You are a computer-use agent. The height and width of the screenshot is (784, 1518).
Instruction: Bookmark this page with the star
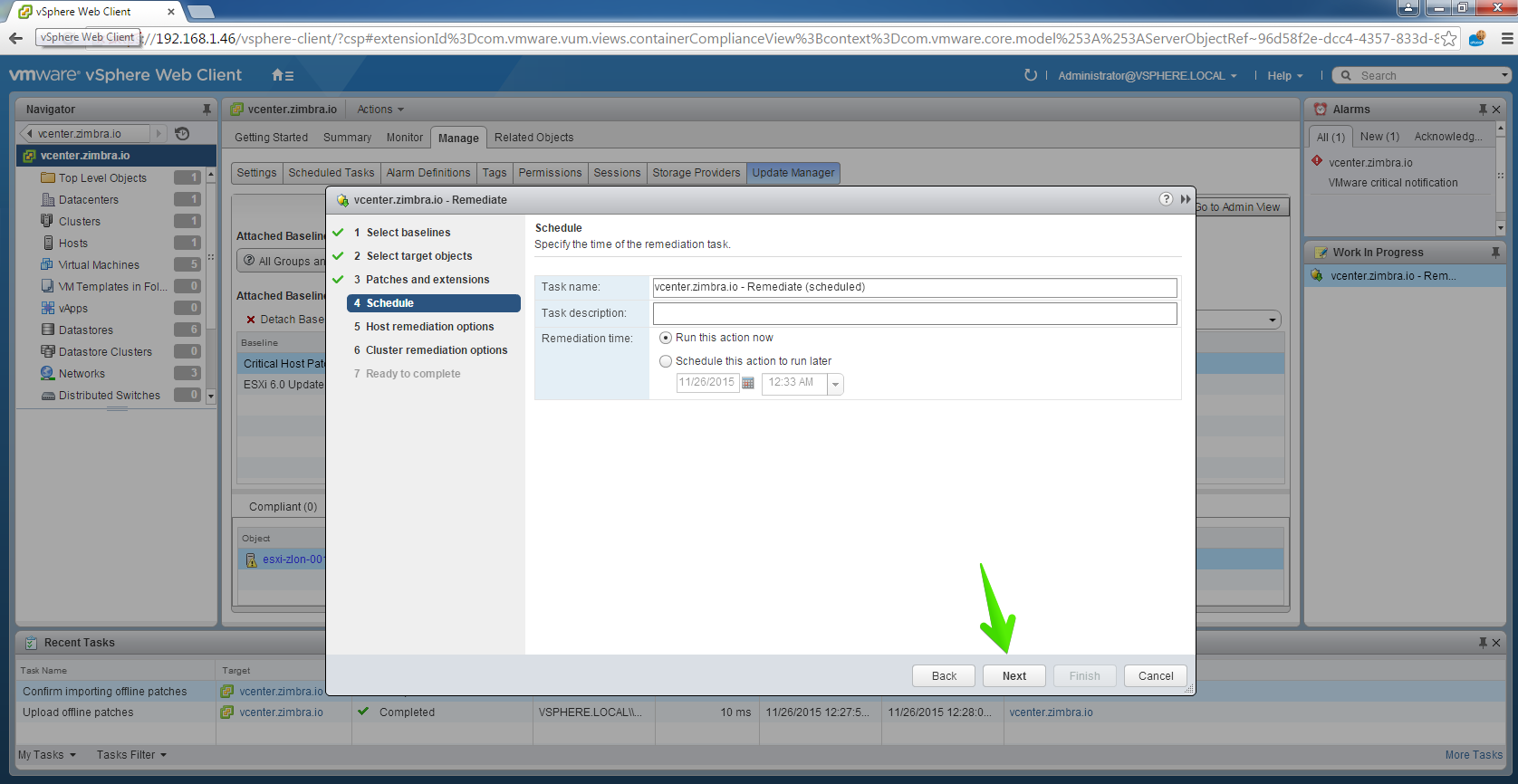coord(1449,38)
